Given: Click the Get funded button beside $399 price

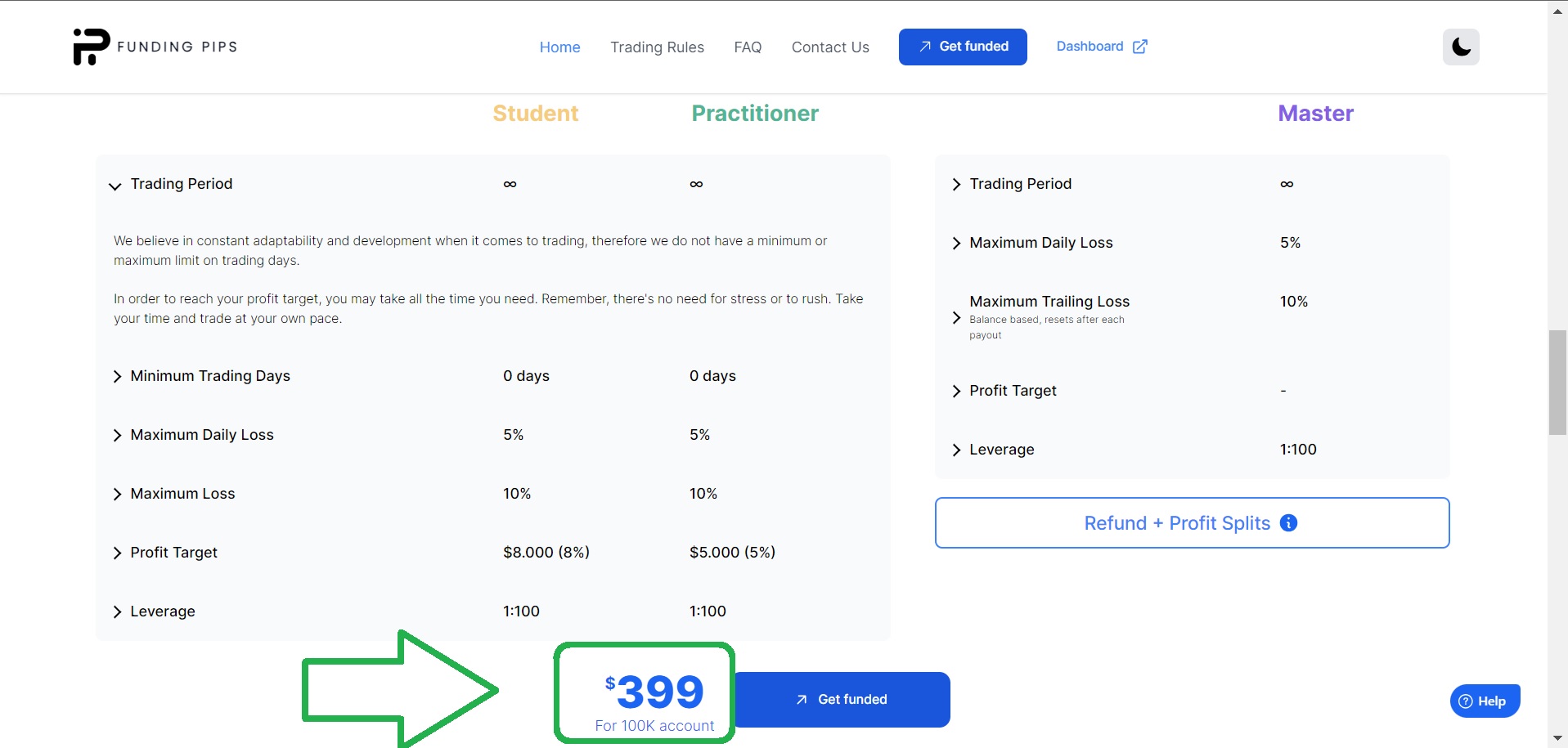Looking at the screenshot, I should coord(842,700).
